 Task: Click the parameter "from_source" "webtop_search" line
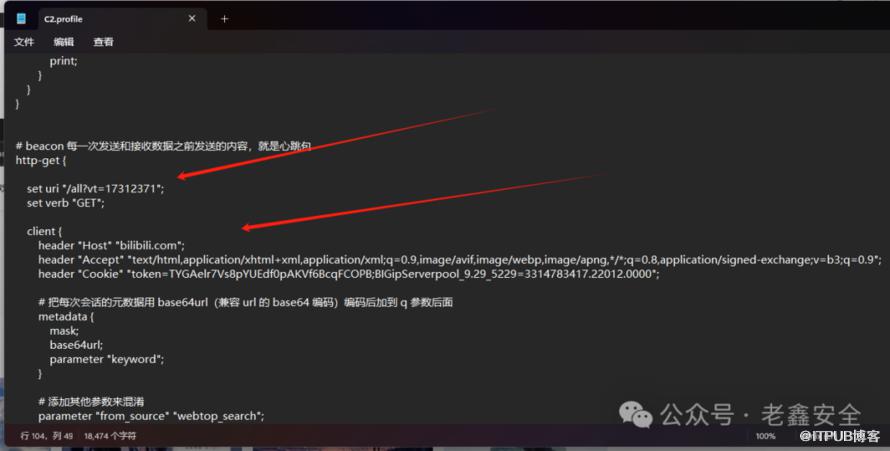point(151,416)
